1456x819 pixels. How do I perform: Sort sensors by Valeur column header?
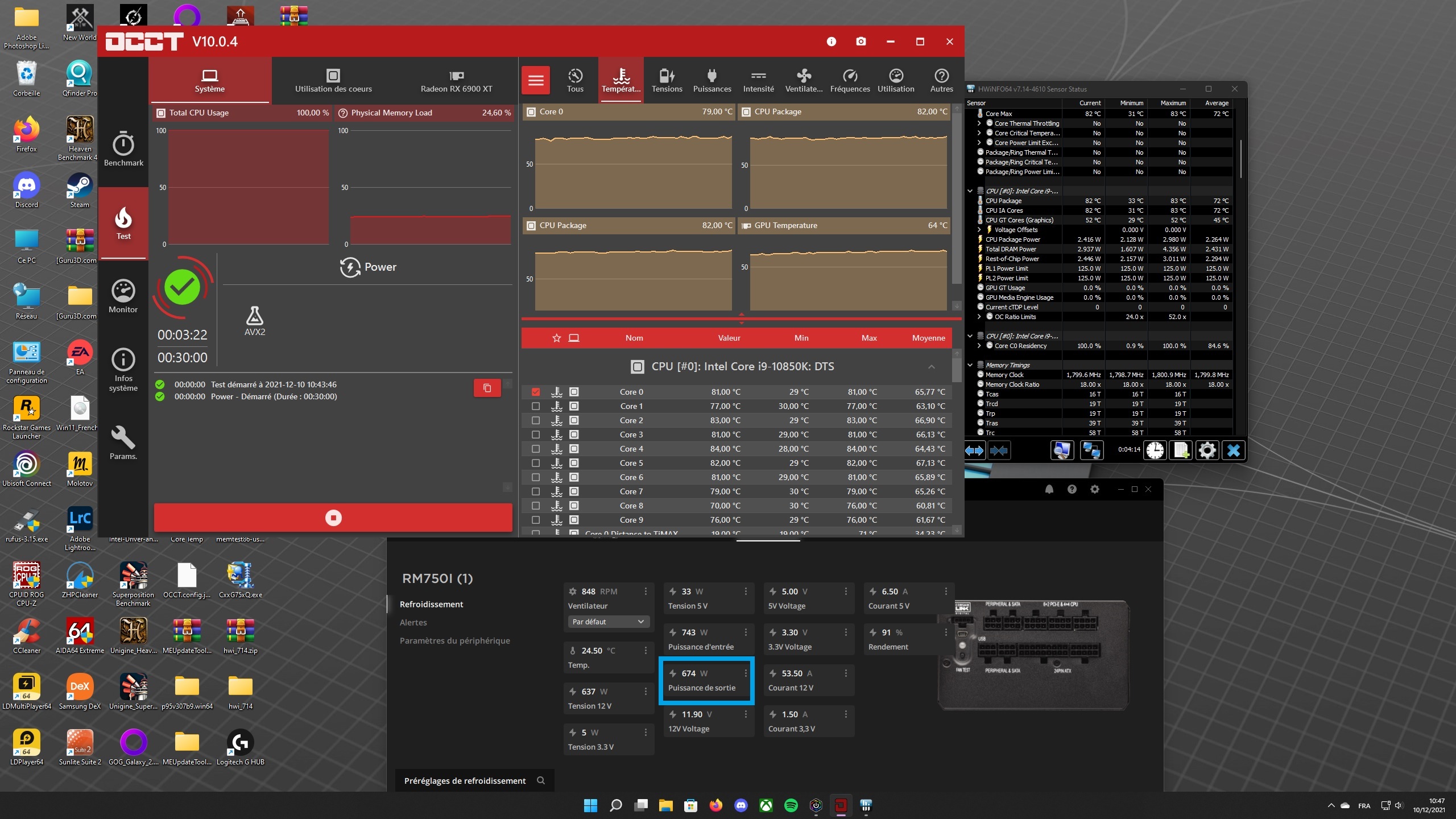tap(729, 338)
